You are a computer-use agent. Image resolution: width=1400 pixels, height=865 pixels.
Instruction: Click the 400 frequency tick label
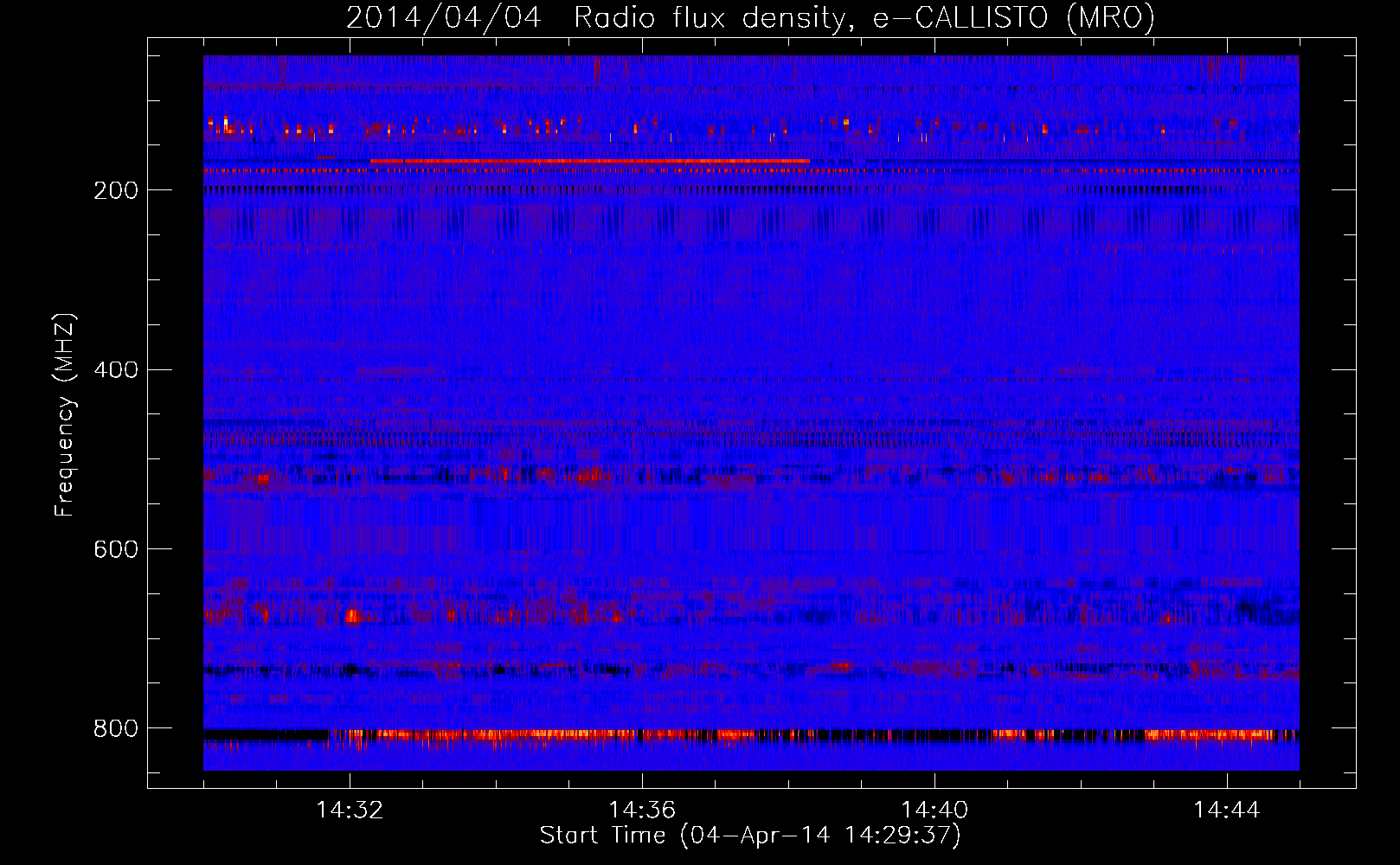[115, 370]
